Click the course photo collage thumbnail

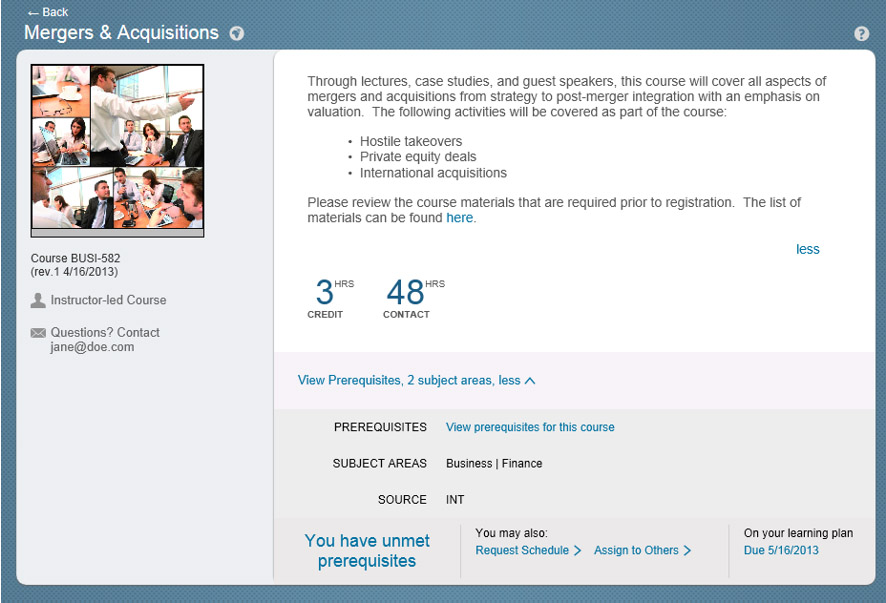coord(117,150)
